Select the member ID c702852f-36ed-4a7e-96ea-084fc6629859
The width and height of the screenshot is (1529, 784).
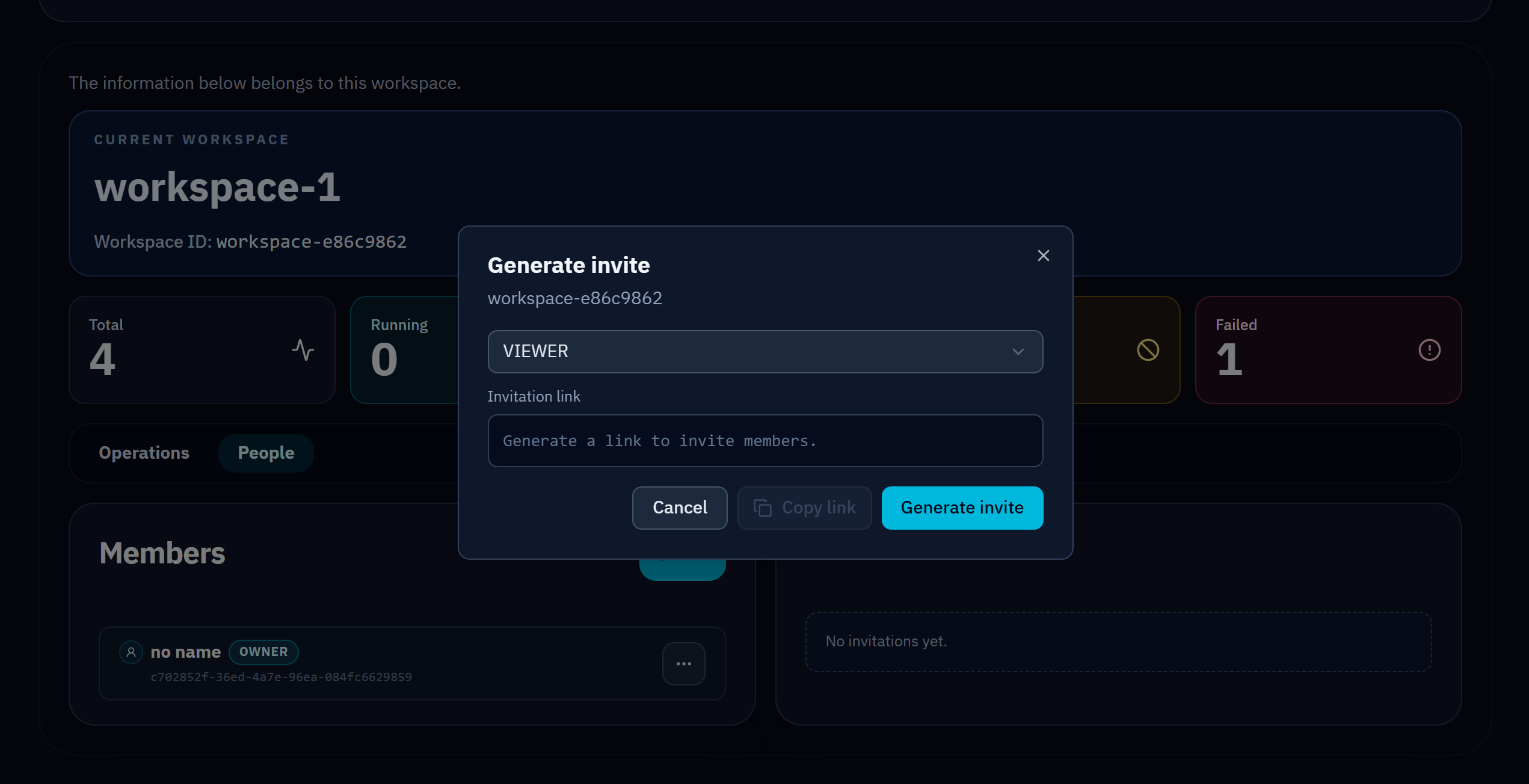coord(281,677)
